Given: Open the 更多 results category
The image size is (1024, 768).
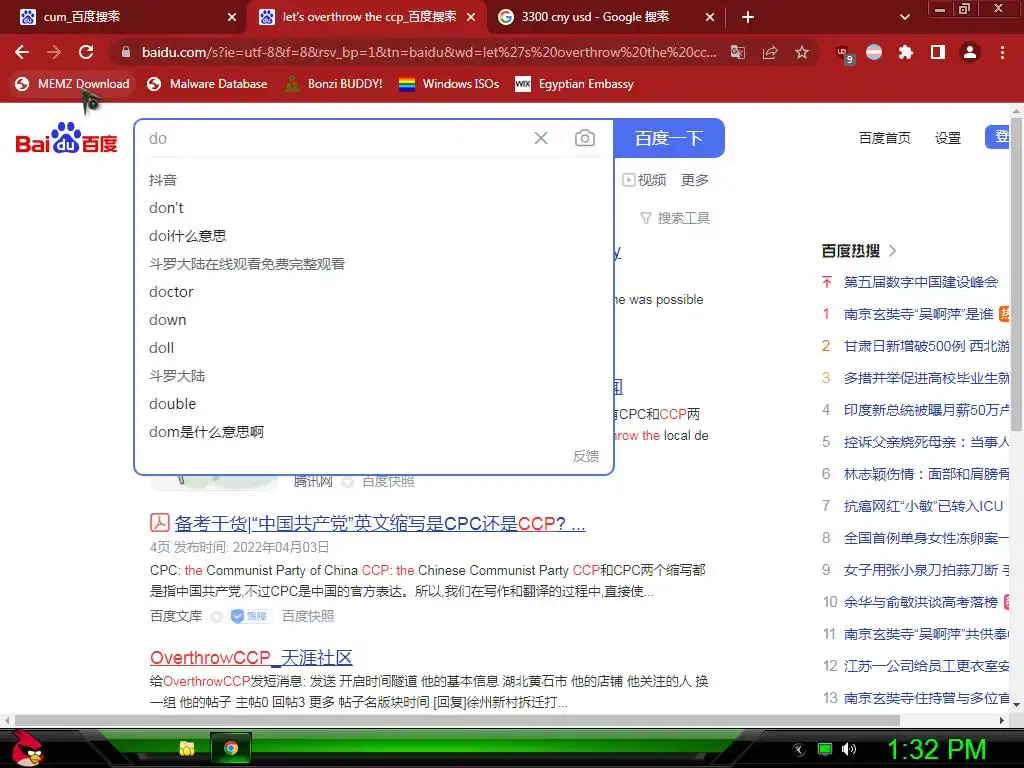Looking at the screenshot, I should click(695, 180).
